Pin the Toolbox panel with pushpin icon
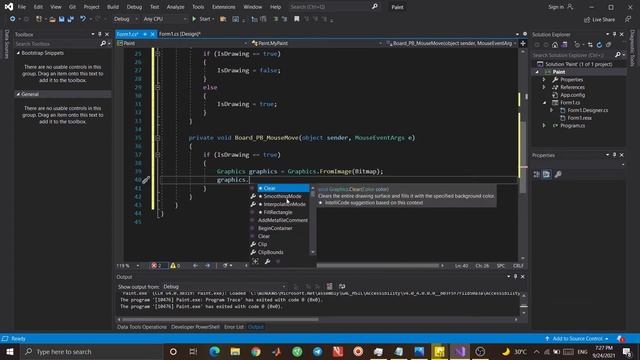The image size is (640, 360). click(x=100, y=34)
